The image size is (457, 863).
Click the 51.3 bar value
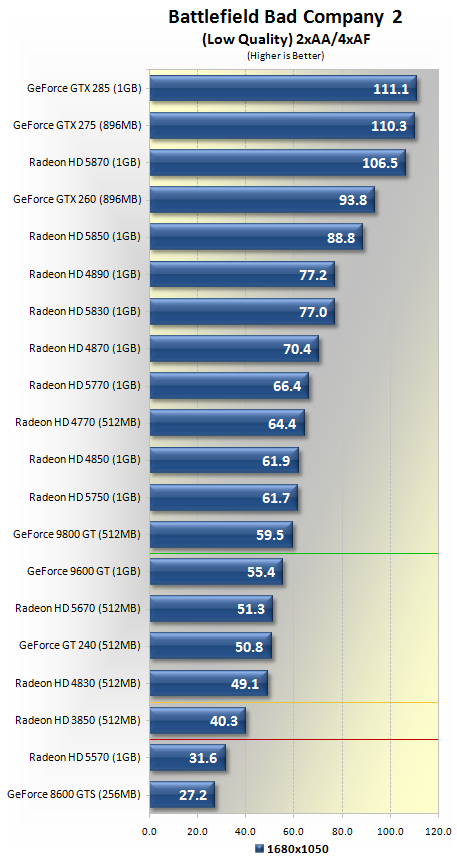pyautogui.click(x=251, y=609)
